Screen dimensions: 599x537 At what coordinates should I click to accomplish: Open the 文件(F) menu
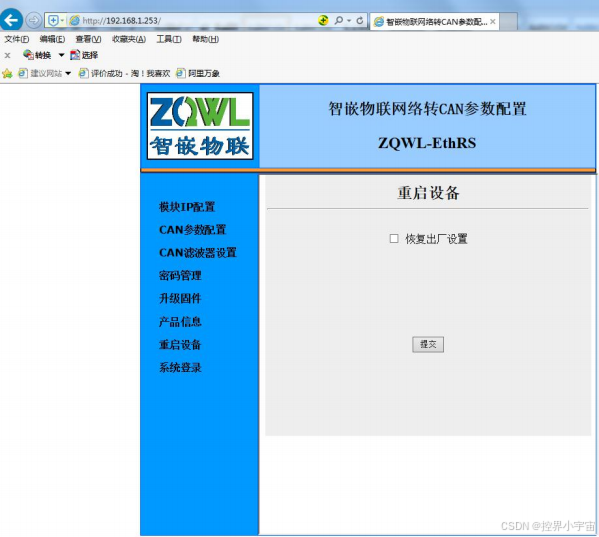tap(16, 39)
